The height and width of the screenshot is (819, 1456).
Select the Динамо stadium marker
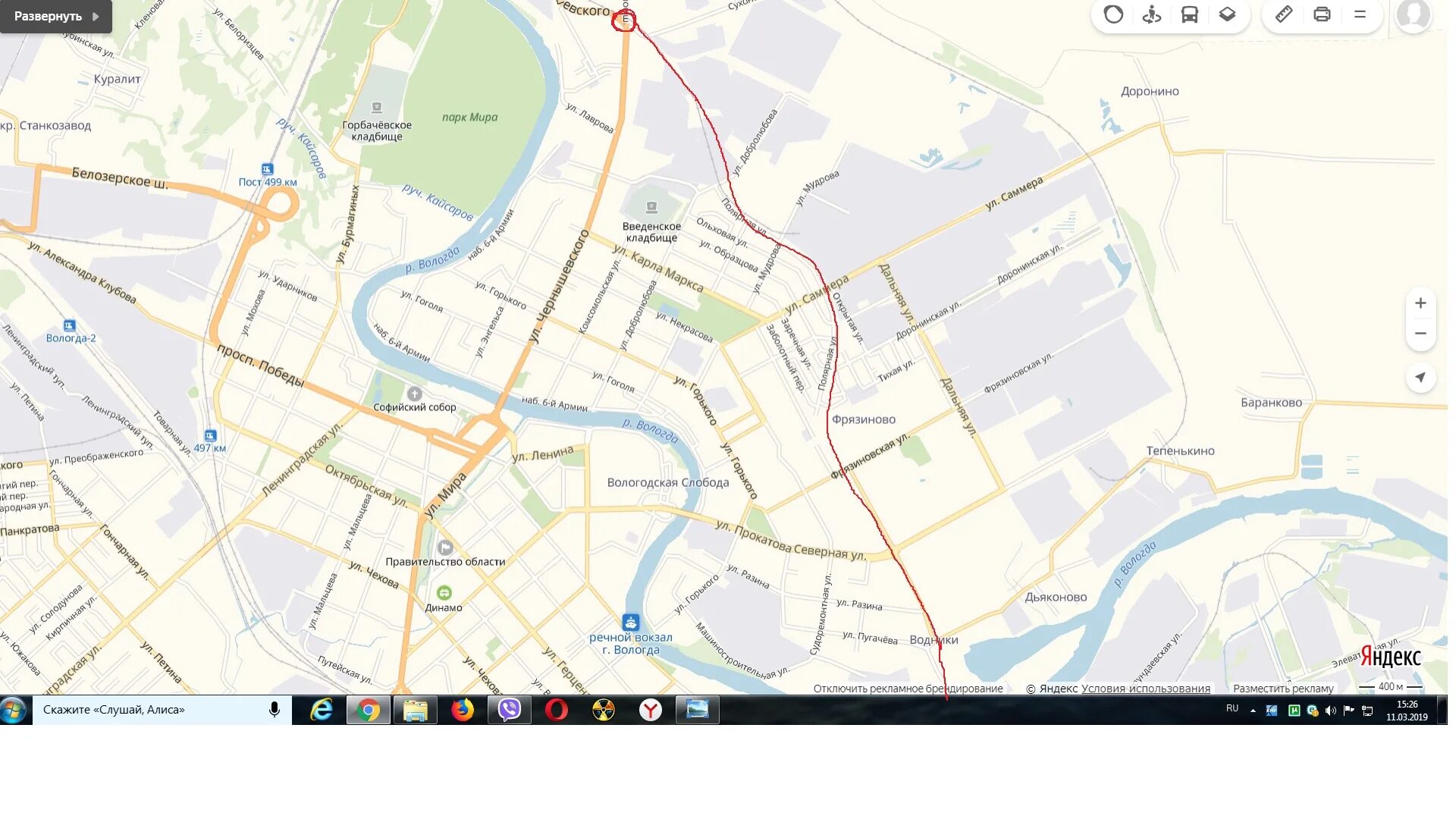click(x=444, y=593)
